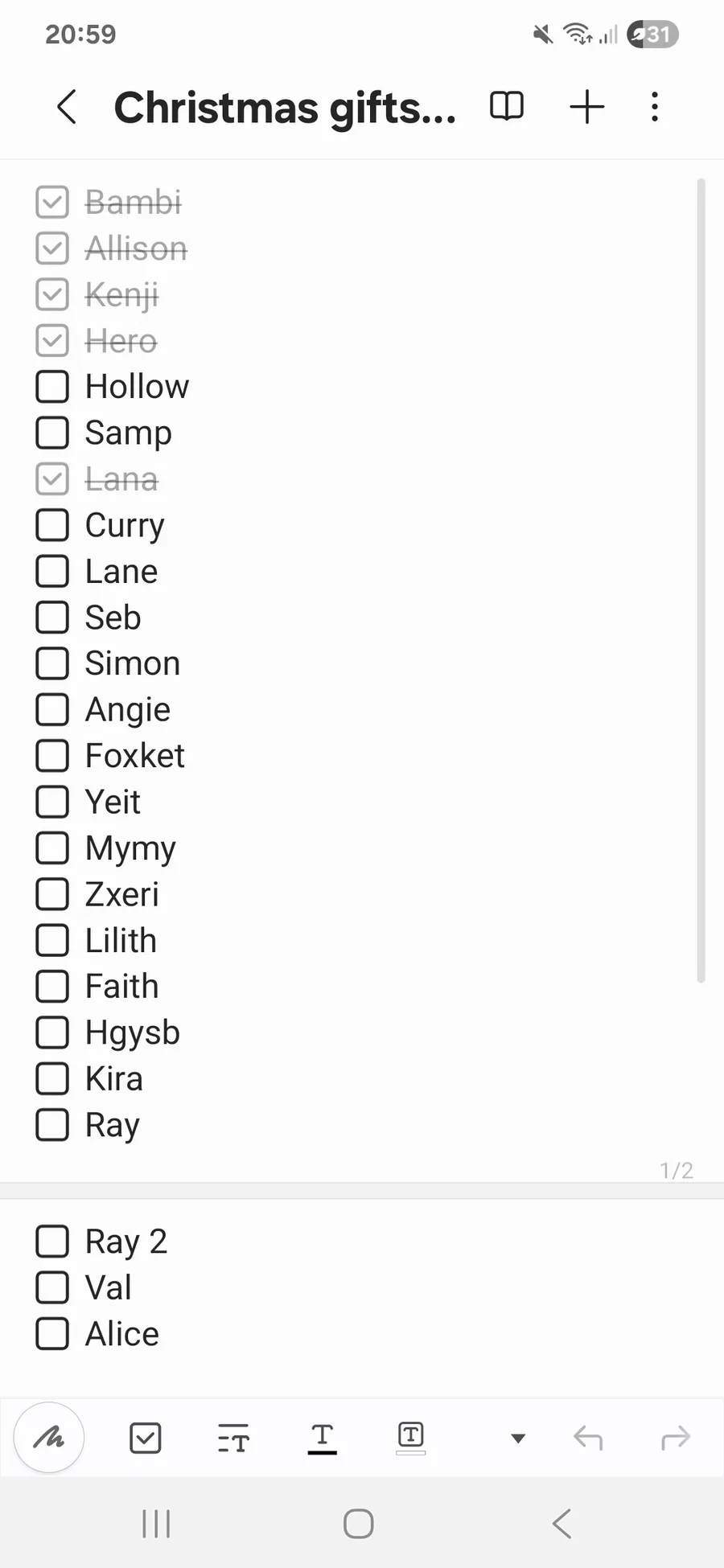Redo the last undone edit

676,1438
